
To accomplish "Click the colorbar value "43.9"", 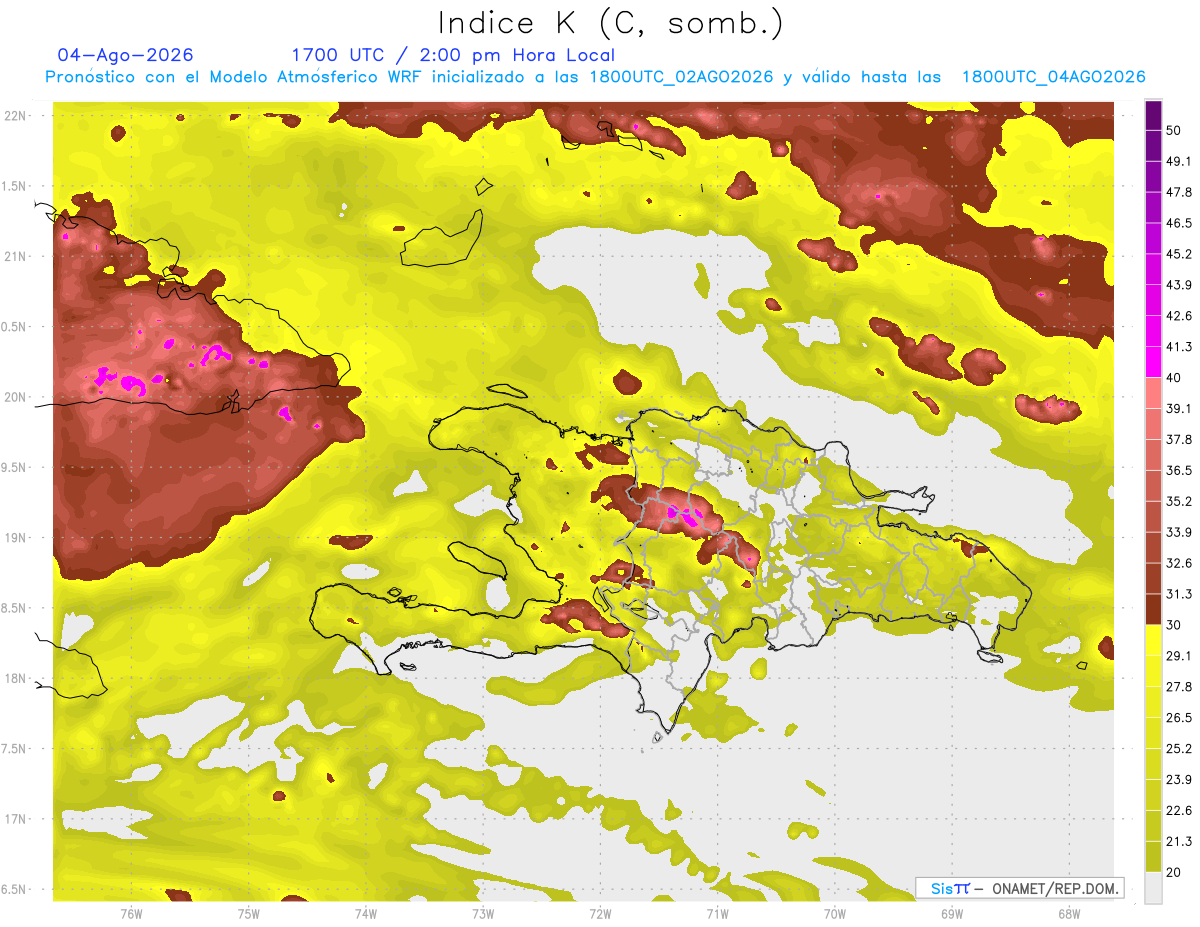I will click(1178, 285).
